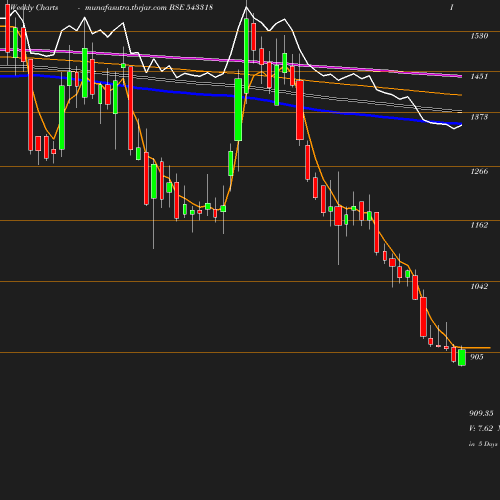Click the large red candle below the 1042 line

click(x=423, y=317)
